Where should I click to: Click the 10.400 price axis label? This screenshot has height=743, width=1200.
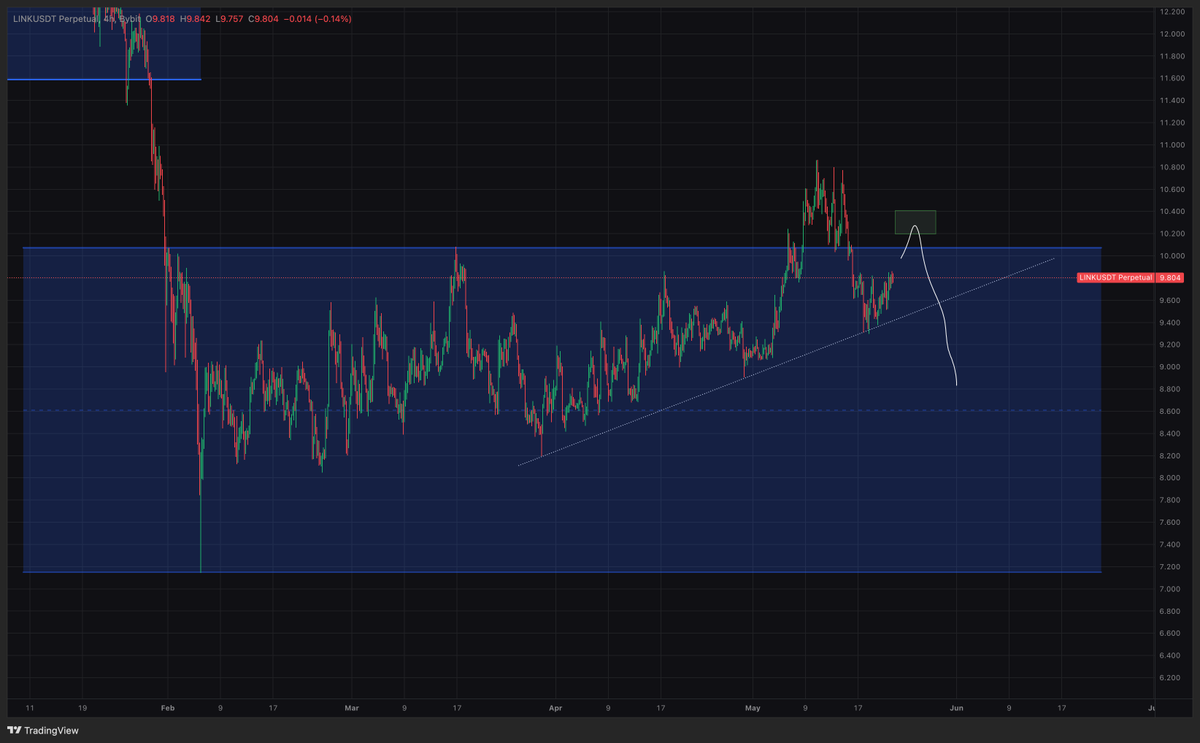[x=1171, y=212]
